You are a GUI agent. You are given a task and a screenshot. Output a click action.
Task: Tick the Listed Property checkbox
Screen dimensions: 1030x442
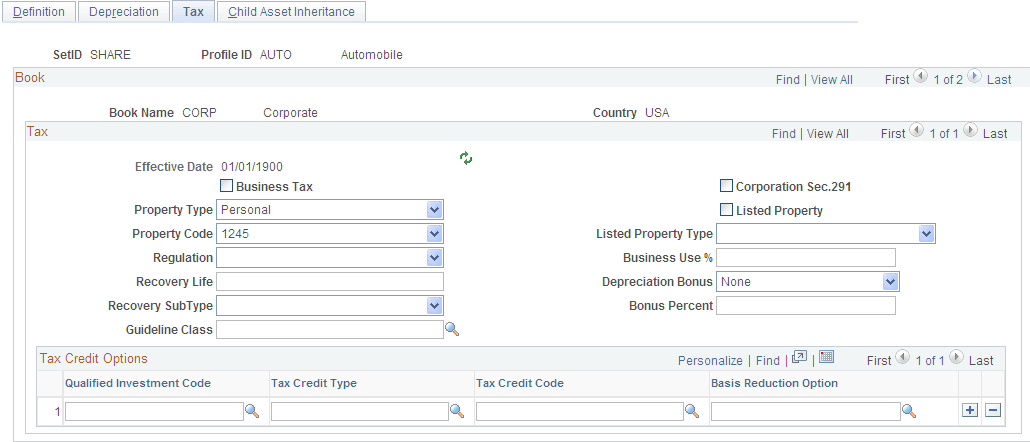(727, 210)
